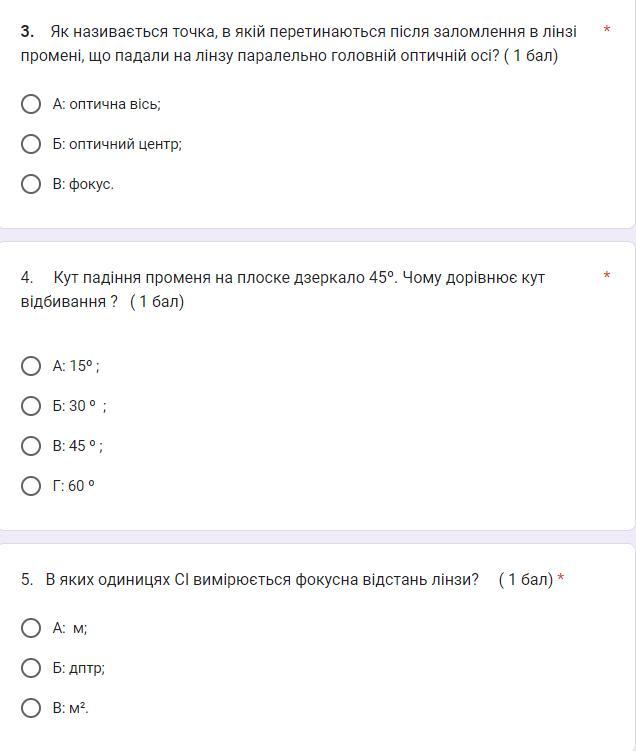Select the 'А: 15º' radio button
636x751 pixels.
click(31, 366)
